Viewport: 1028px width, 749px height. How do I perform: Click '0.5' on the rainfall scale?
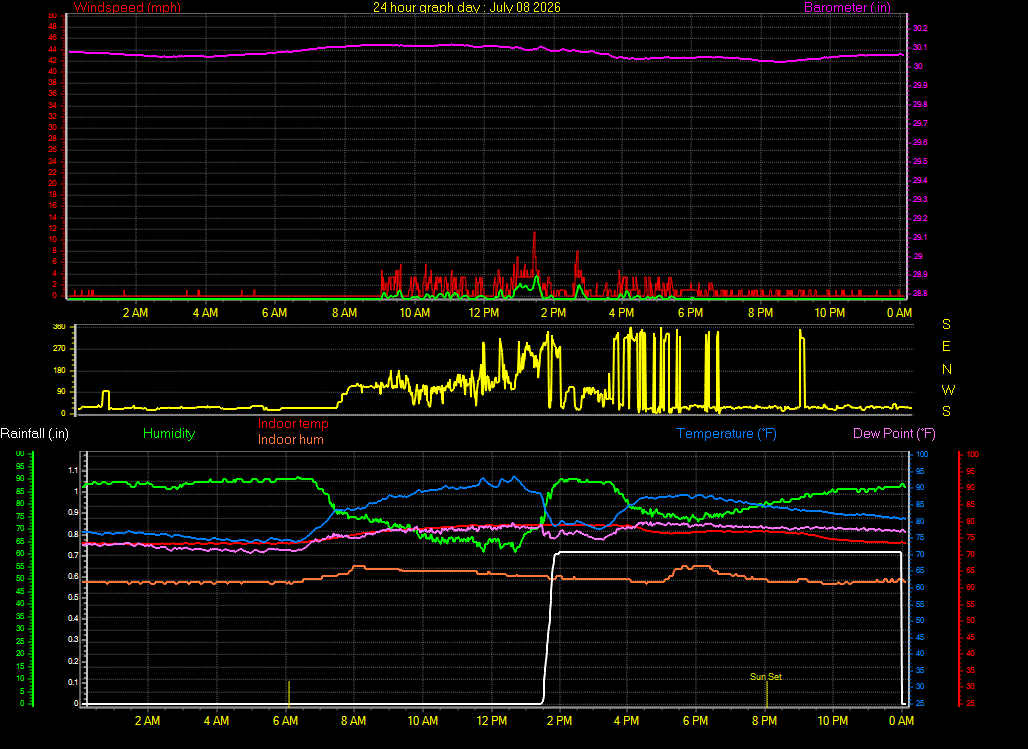point(71,597)
